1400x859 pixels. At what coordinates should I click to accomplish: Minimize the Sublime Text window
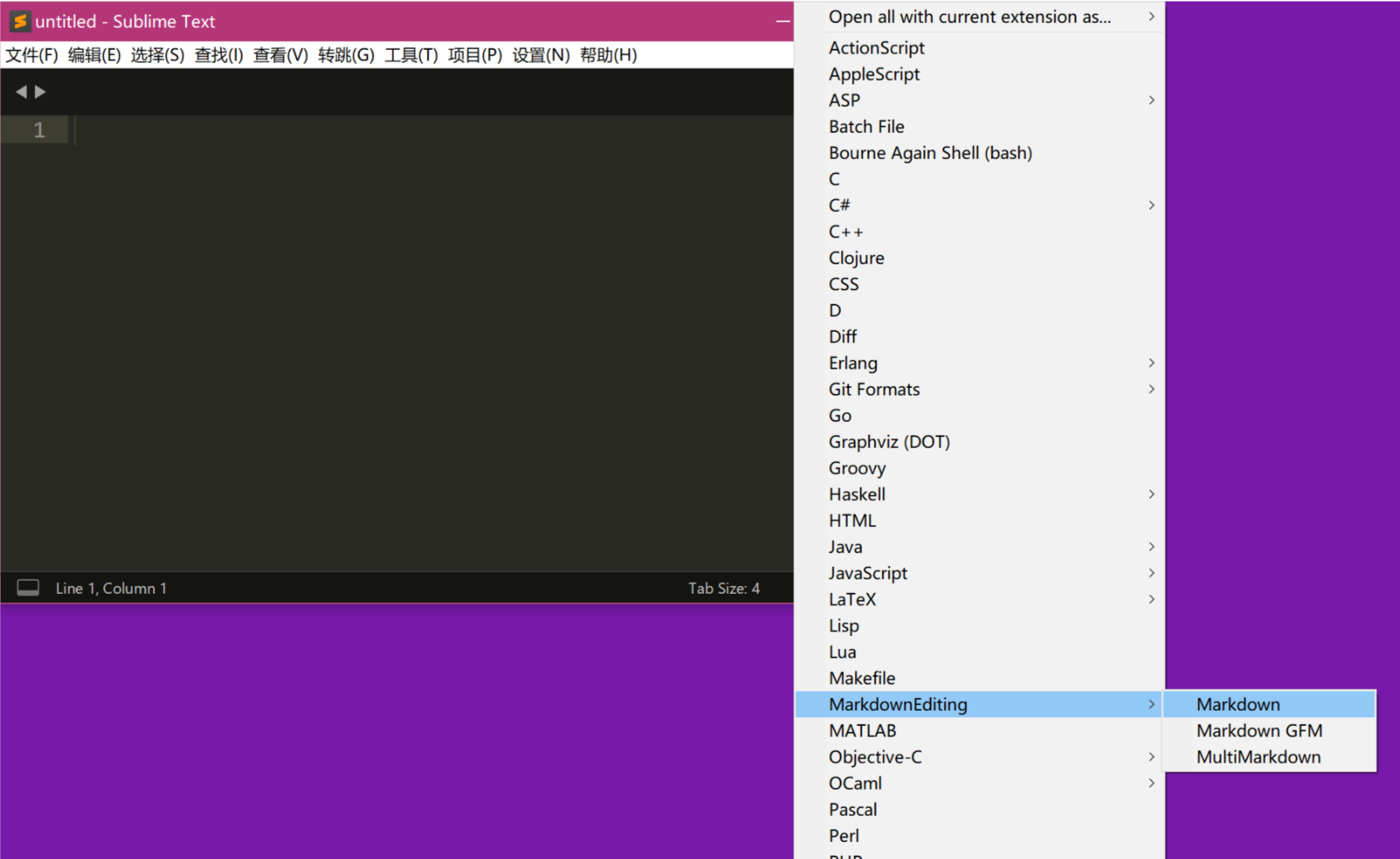[x=783, y=21]
